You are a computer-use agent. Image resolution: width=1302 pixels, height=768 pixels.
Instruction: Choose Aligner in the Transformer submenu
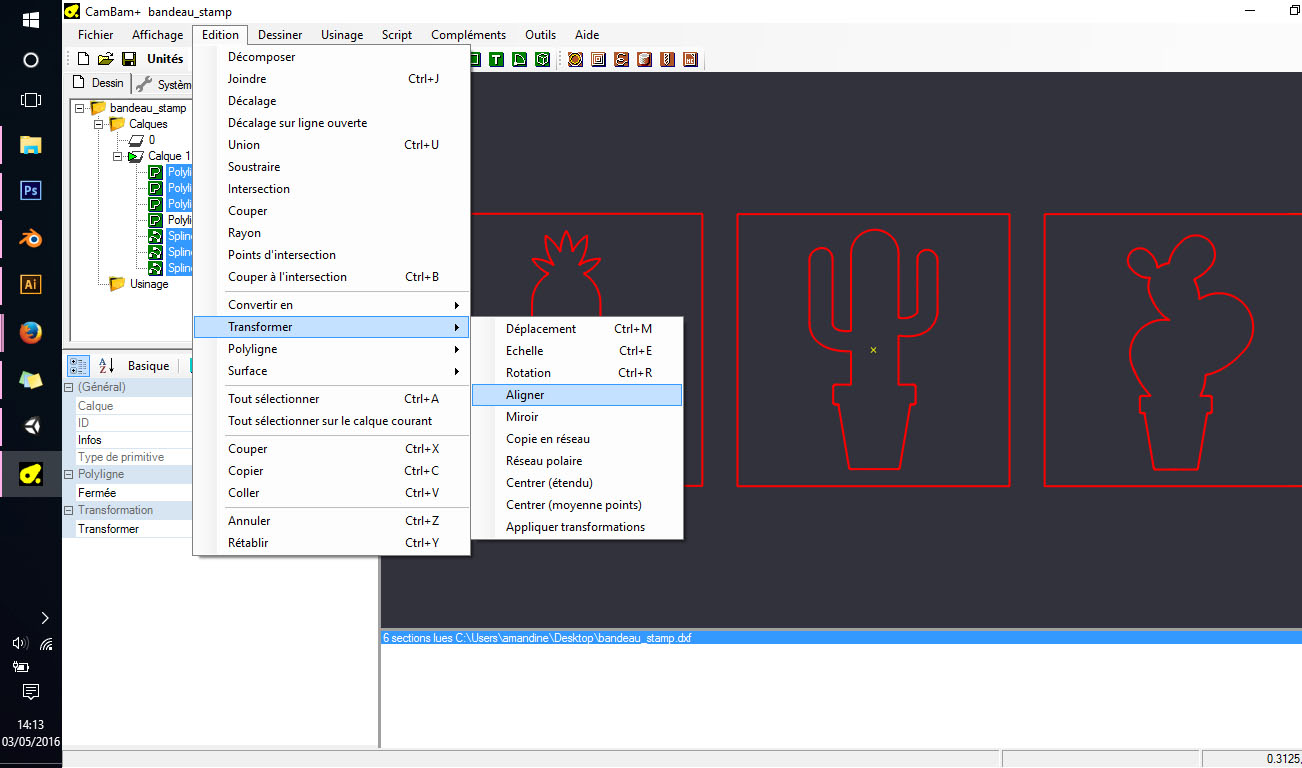coord(525,395)
